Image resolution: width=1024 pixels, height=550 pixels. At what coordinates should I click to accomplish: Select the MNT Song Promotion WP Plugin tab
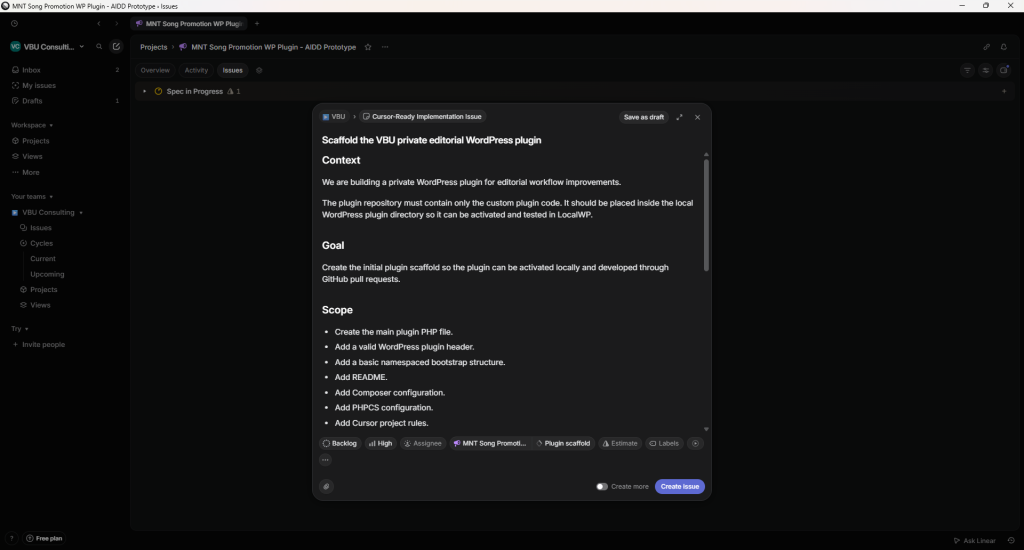click(189, 24)
